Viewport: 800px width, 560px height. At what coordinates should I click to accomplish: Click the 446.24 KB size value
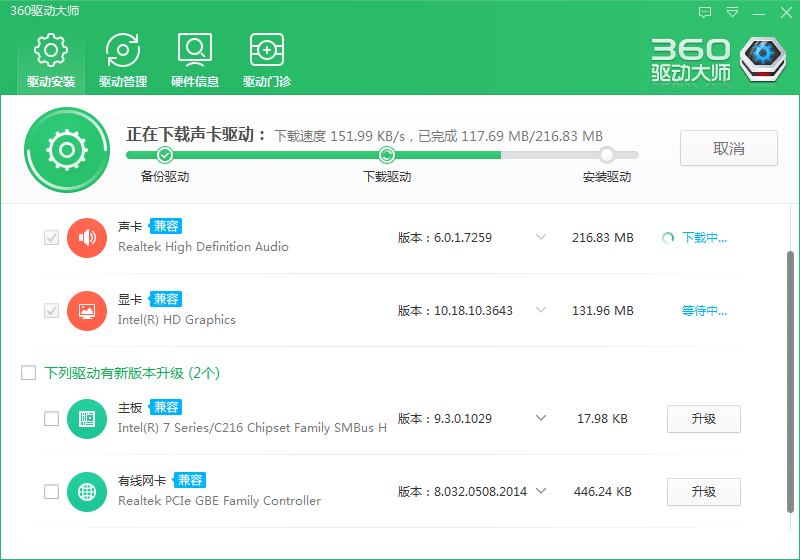coord(603,492)
